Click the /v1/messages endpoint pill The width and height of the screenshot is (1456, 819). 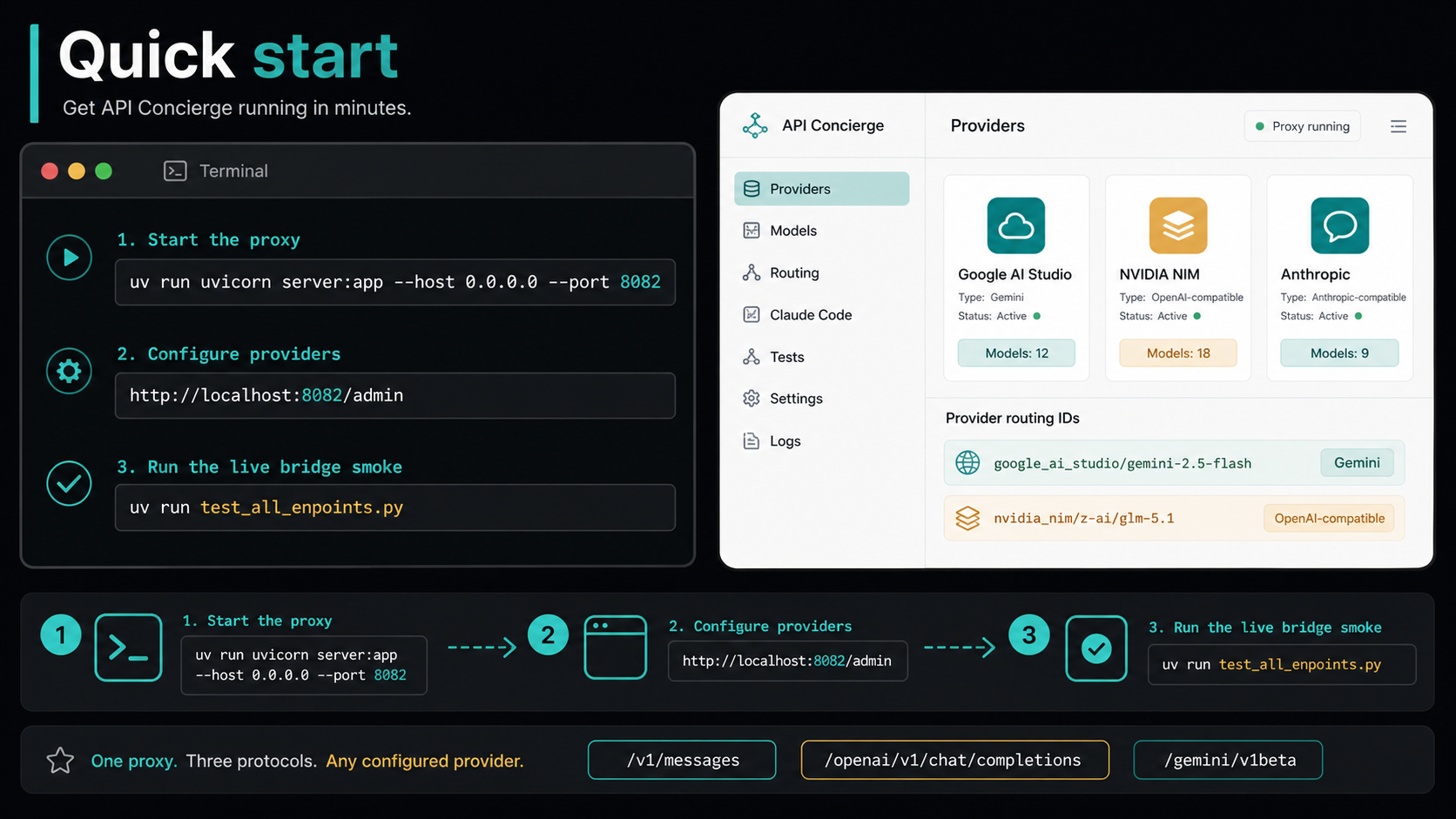coord(682,760)
